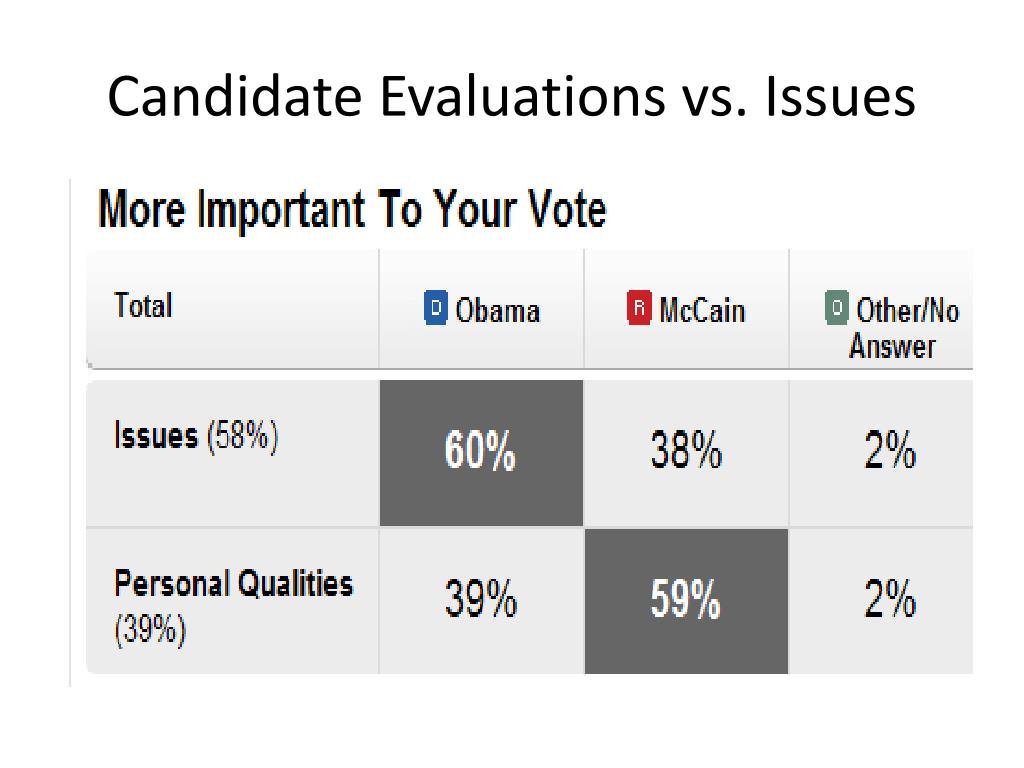
Task: Click the More Important To Your Vote heading
Action: 352,209
